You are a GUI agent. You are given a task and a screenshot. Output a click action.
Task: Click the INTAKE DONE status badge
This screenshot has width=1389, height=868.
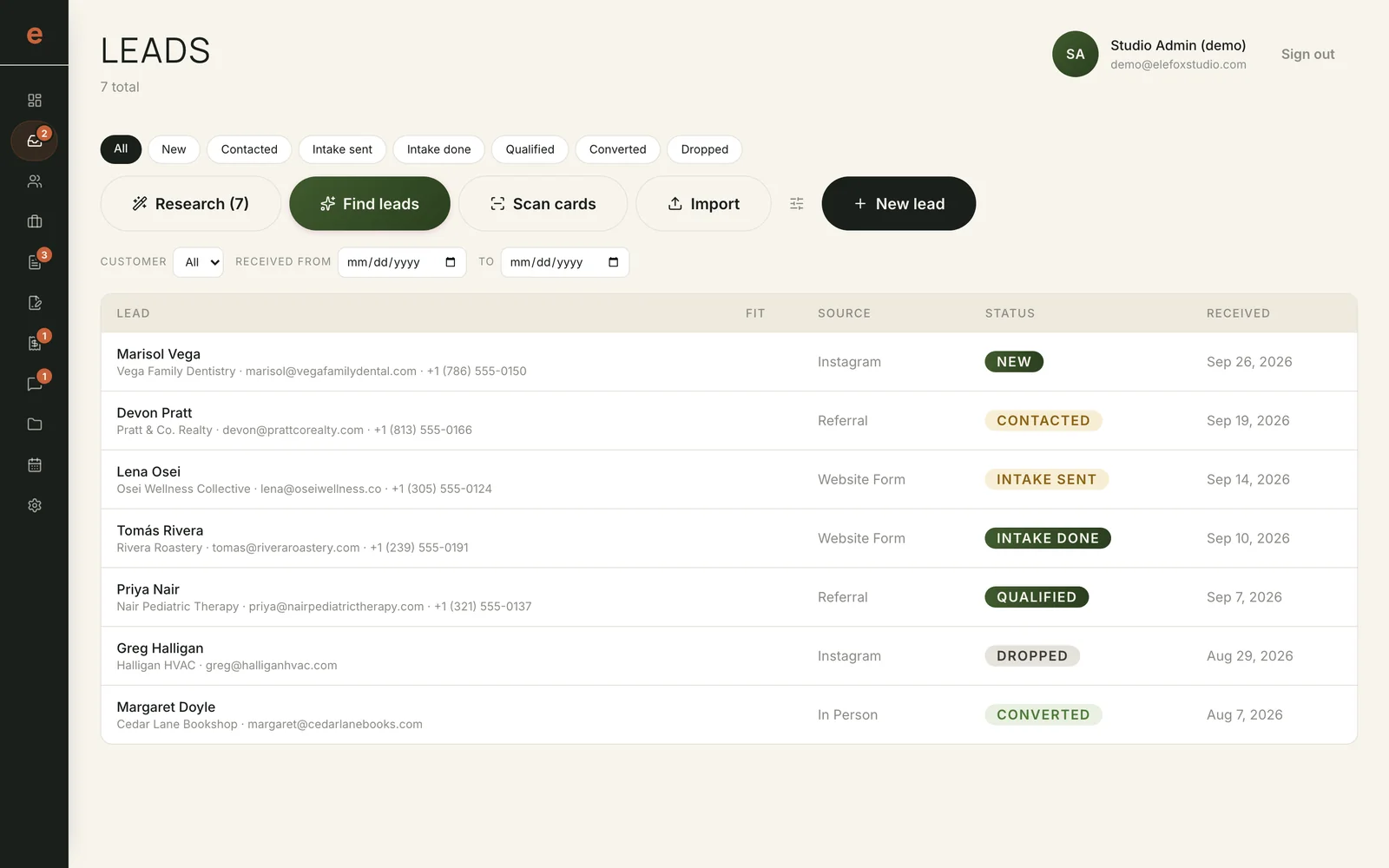pyautogui.click(x=1048, y=539)
